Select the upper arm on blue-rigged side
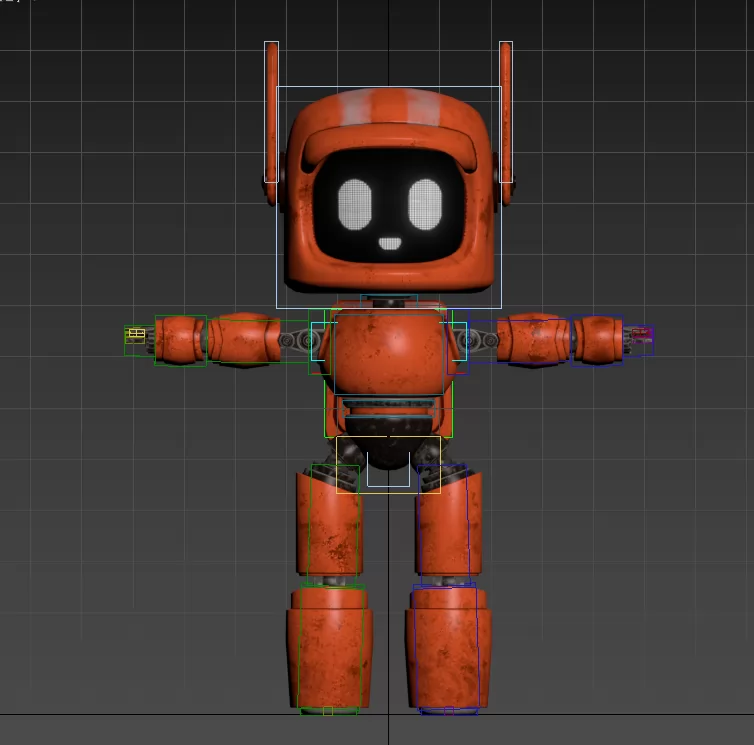Image resolution: width=754 pixels, height=745 pixels. (x=533, y=341)
